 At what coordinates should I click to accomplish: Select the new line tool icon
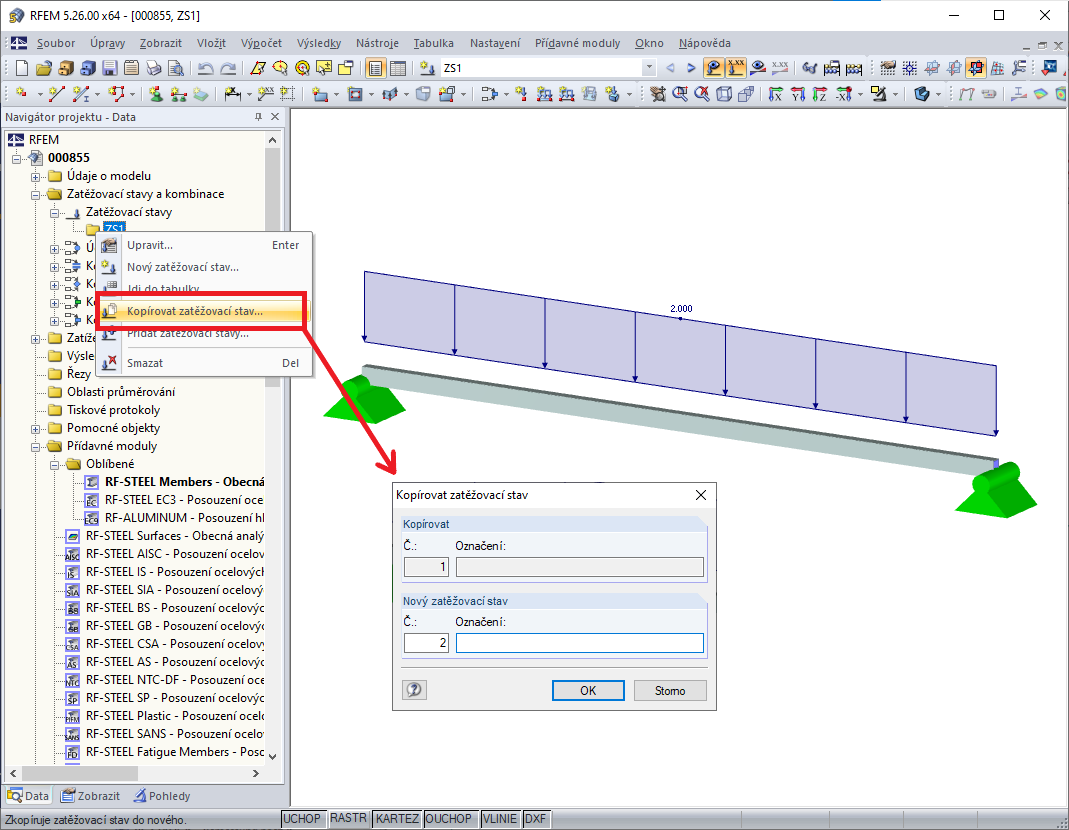57,94
